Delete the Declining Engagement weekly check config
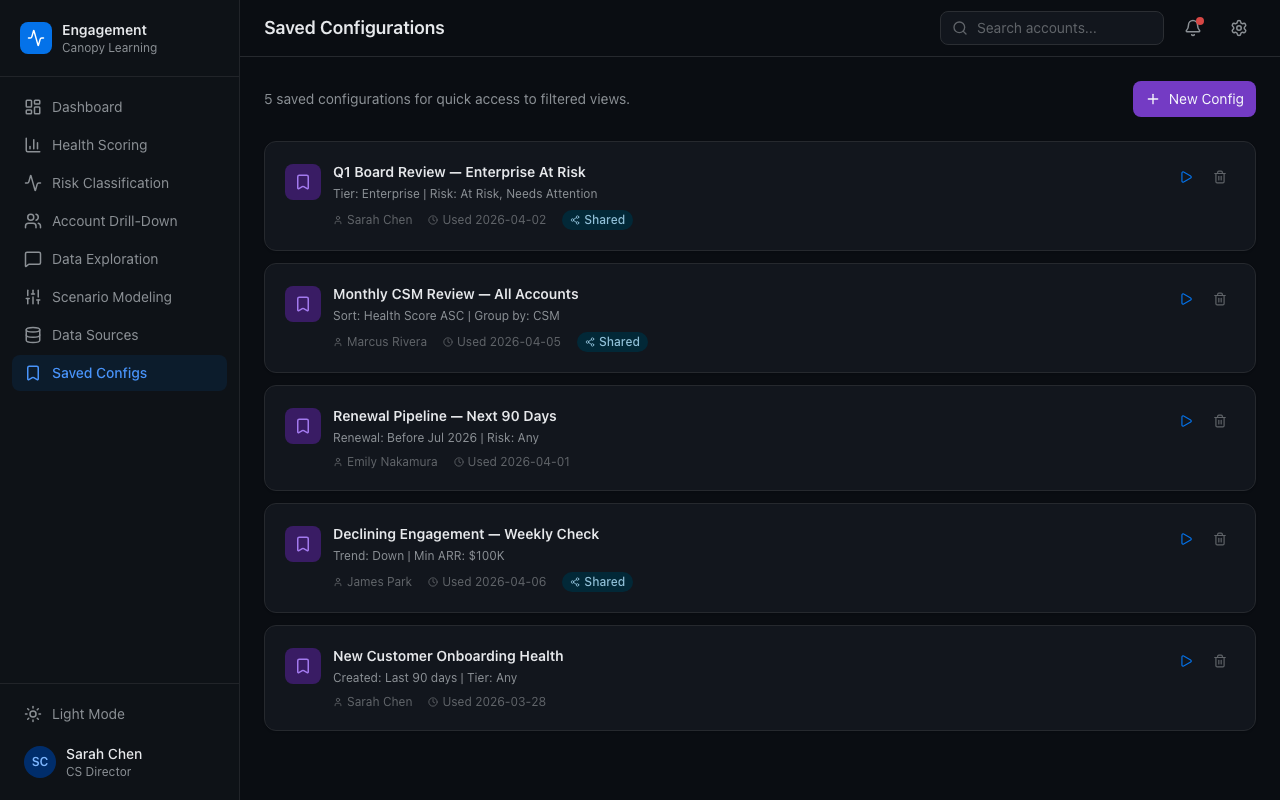The image size is (1280, 800). [x=1220, y=539]
